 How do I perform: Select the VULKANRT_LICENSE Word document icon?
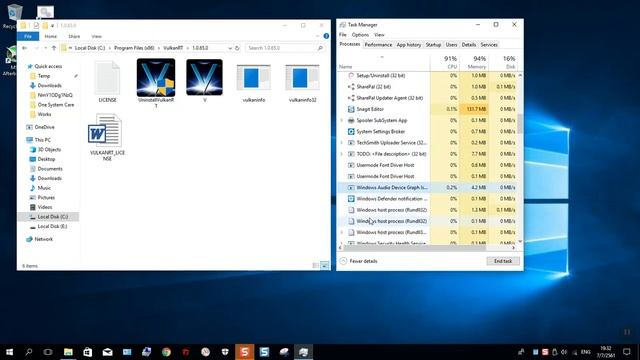coord(104,131)
